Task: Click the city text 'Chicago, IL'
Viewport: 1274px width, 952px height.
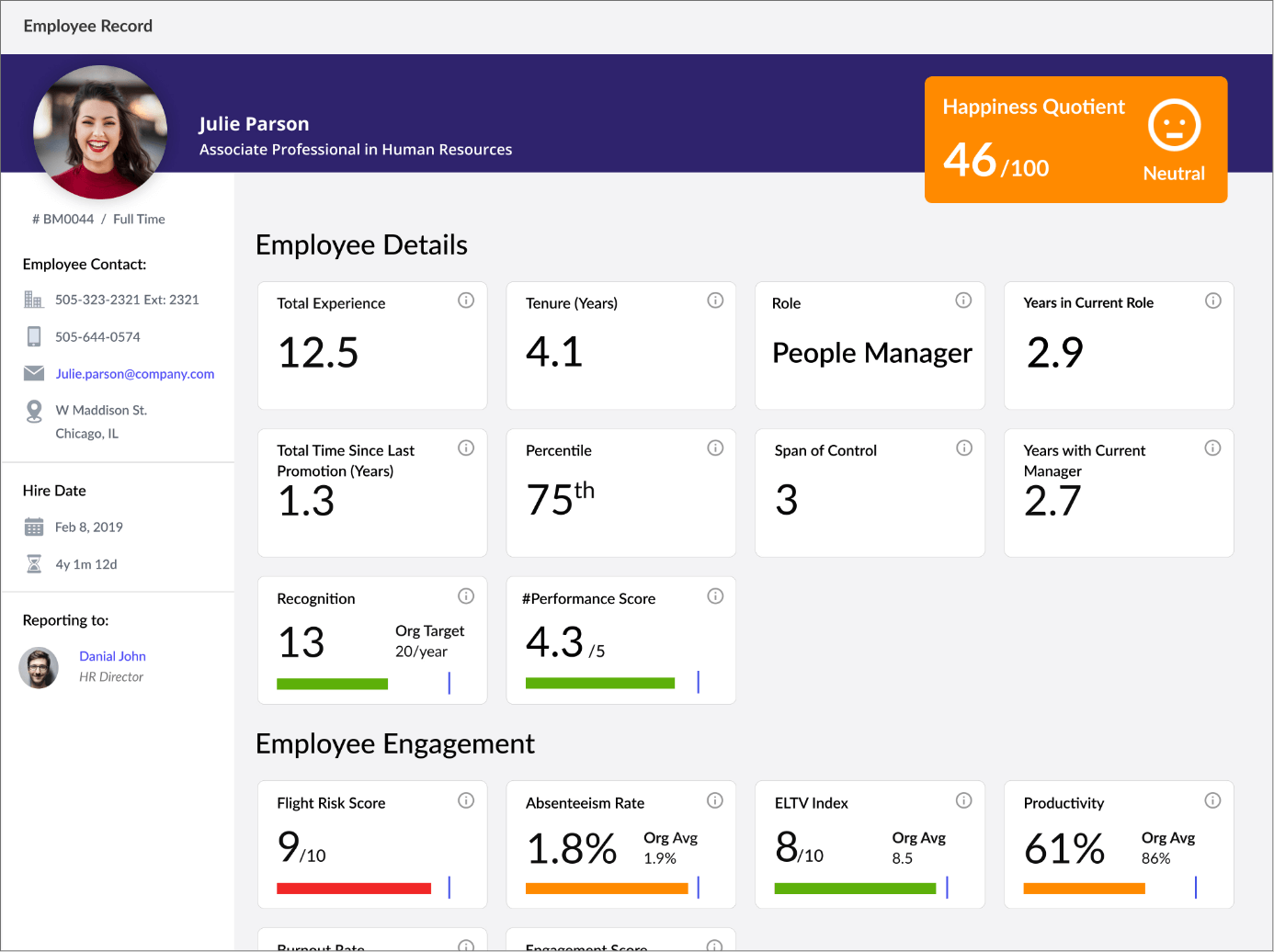Action: (x=86, y=434)
